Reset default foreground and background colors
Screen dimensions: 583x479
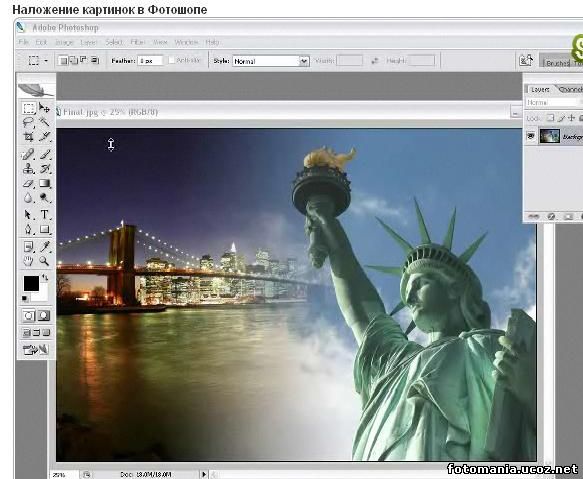(x=25, y=298)
